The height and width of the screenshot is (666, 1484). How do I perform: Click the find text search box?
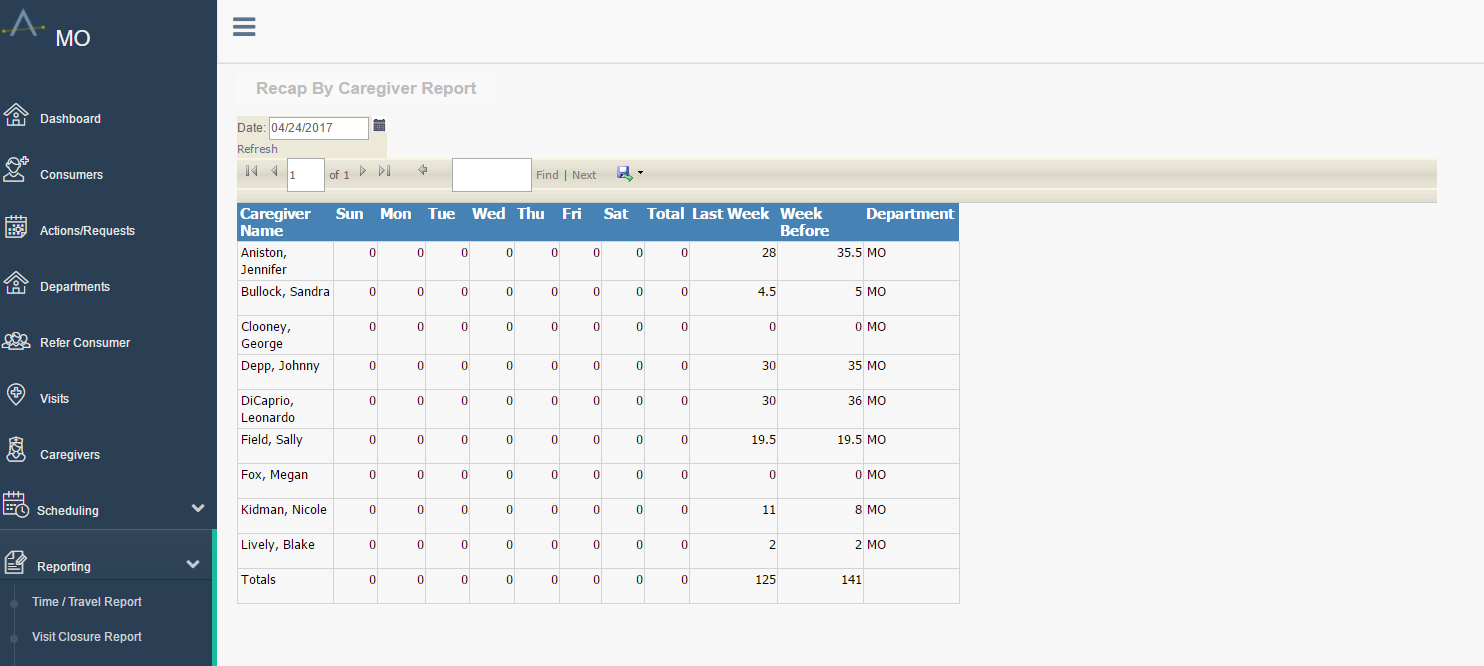coord(492,174)
